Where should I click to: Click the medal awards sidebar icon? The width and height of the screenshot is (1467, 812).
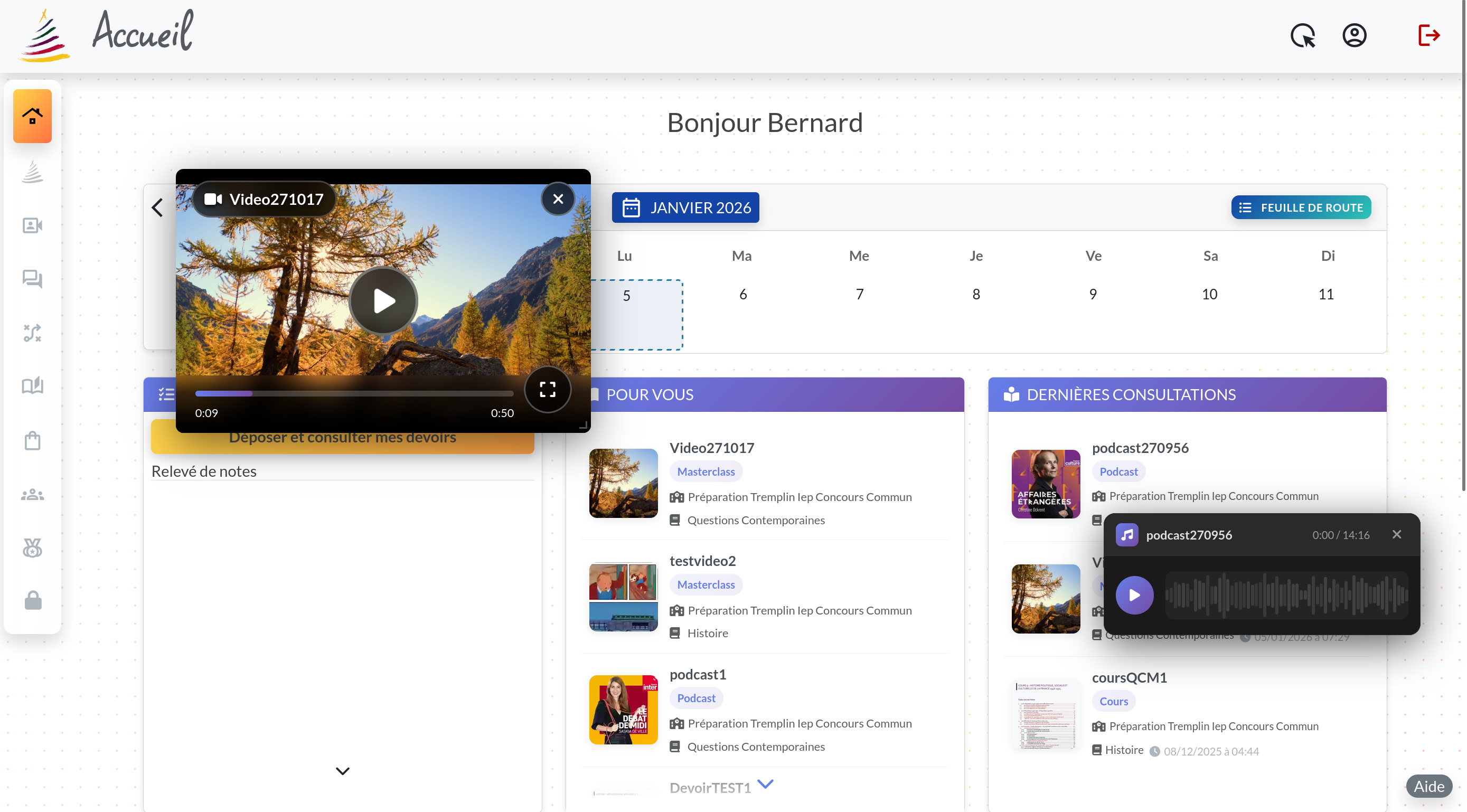(32, 548)
